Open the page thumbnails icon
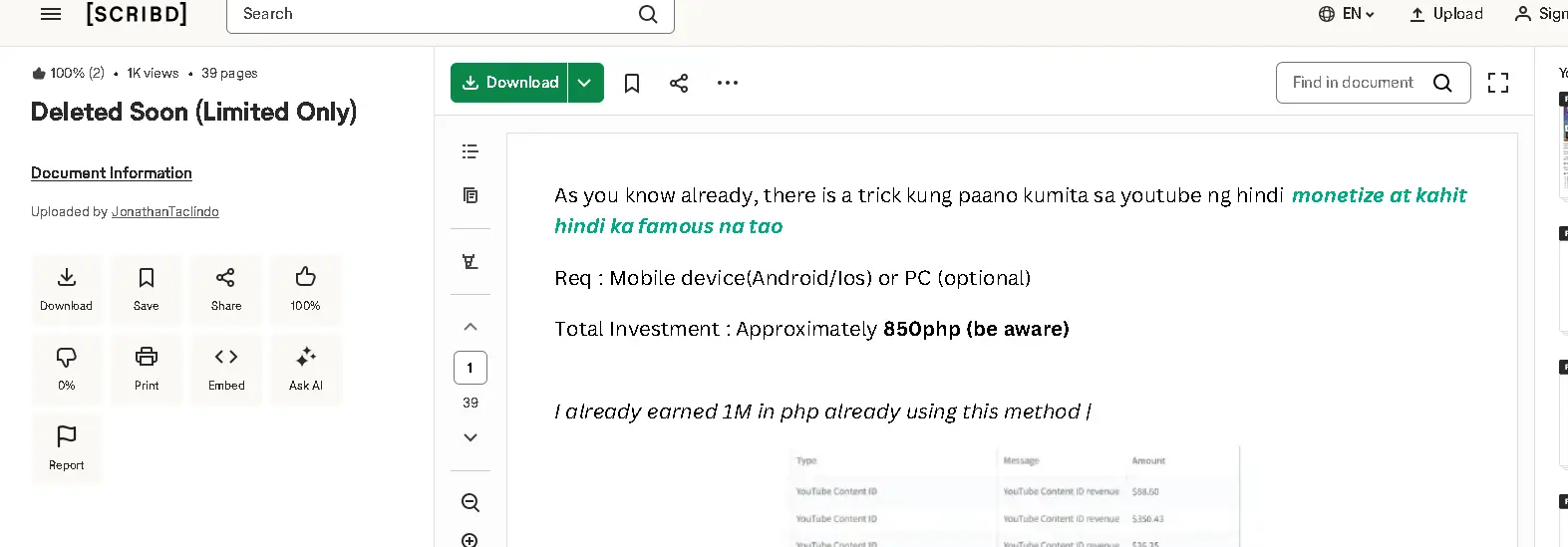Screen dimensions: 1568x547 (470, 195)
